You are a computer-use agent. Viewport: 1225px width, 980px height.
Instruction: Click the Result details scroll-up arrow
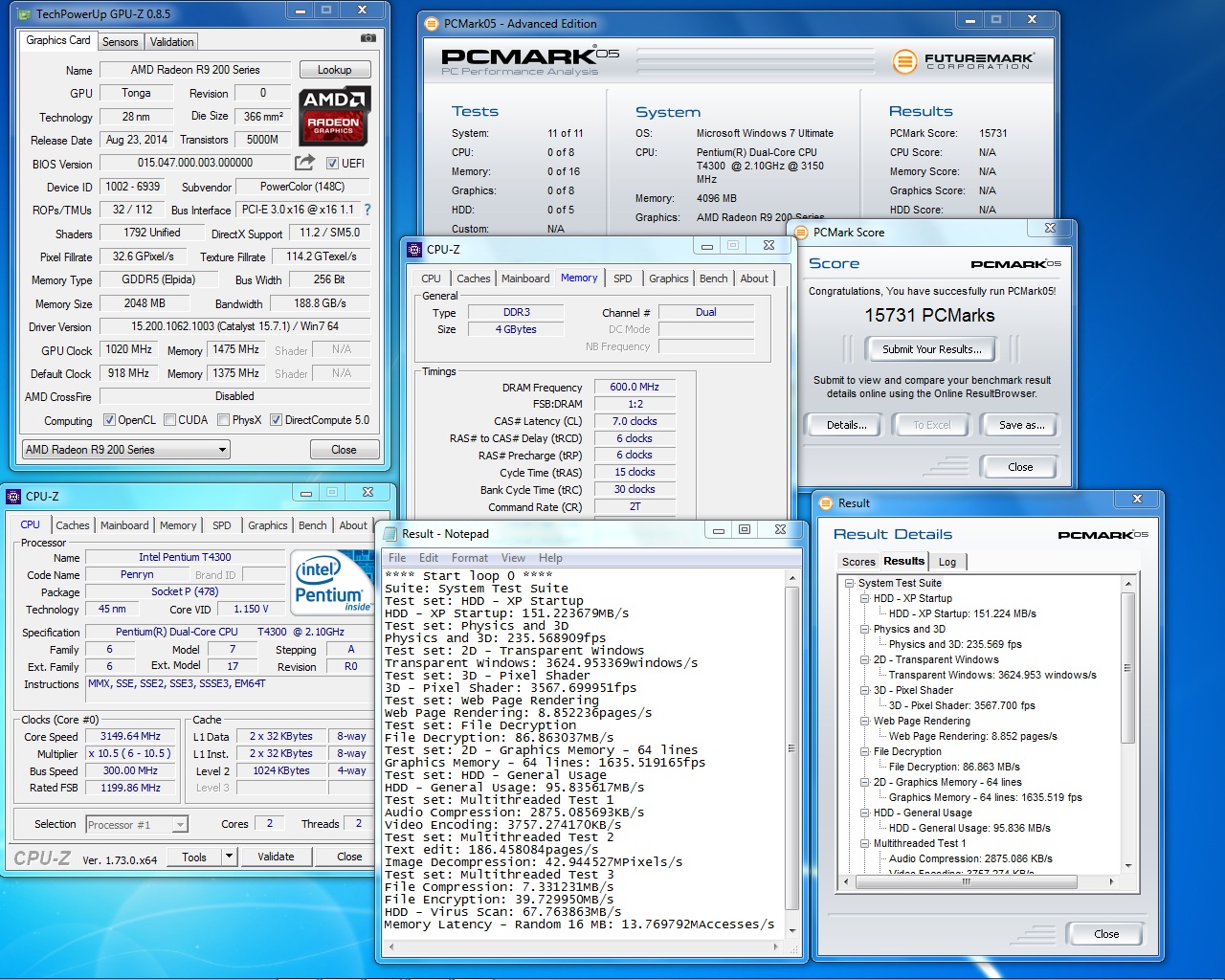coord(1128,583)
